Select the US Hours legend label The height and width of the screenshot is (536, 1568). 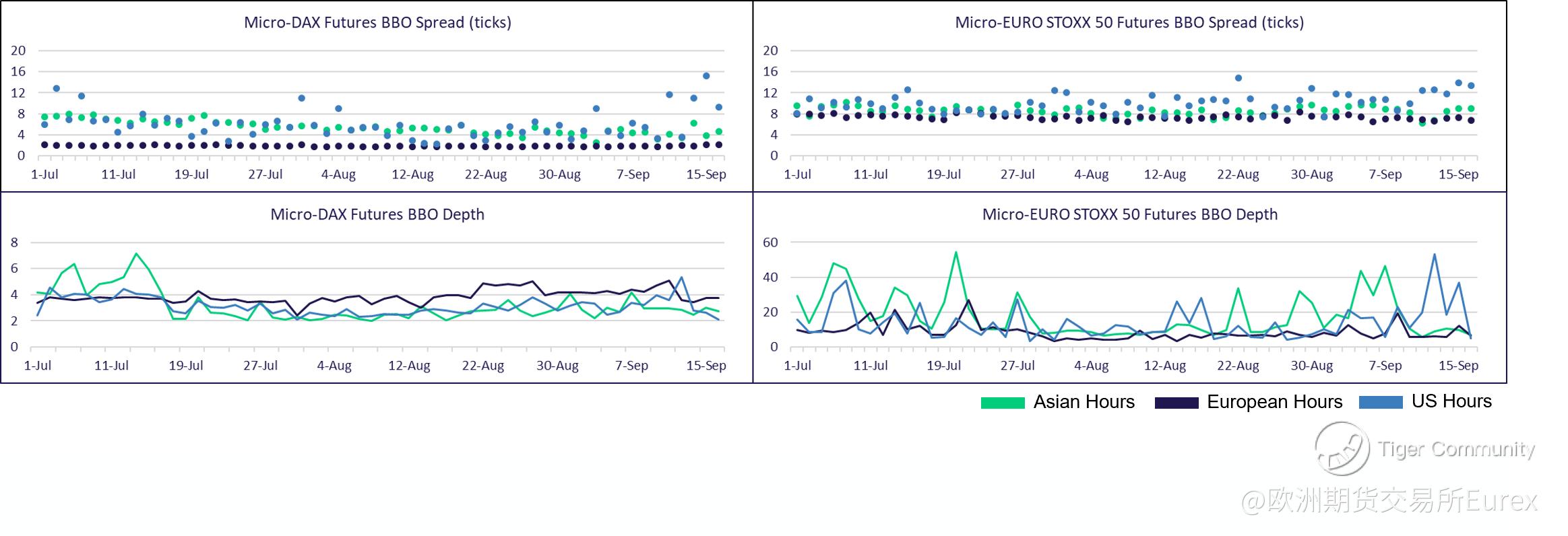point(1451,401)
